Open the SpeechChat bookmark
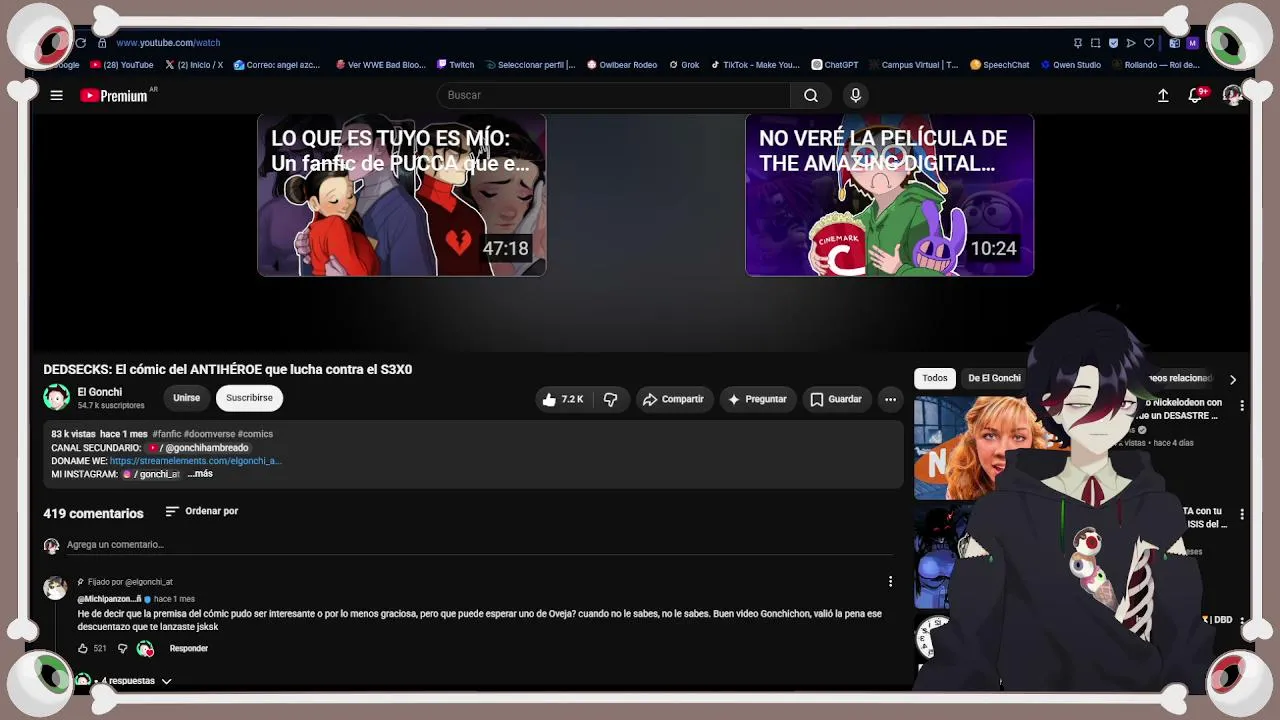This screenshot has height=720, width=1280. [x=1000, y=65]
